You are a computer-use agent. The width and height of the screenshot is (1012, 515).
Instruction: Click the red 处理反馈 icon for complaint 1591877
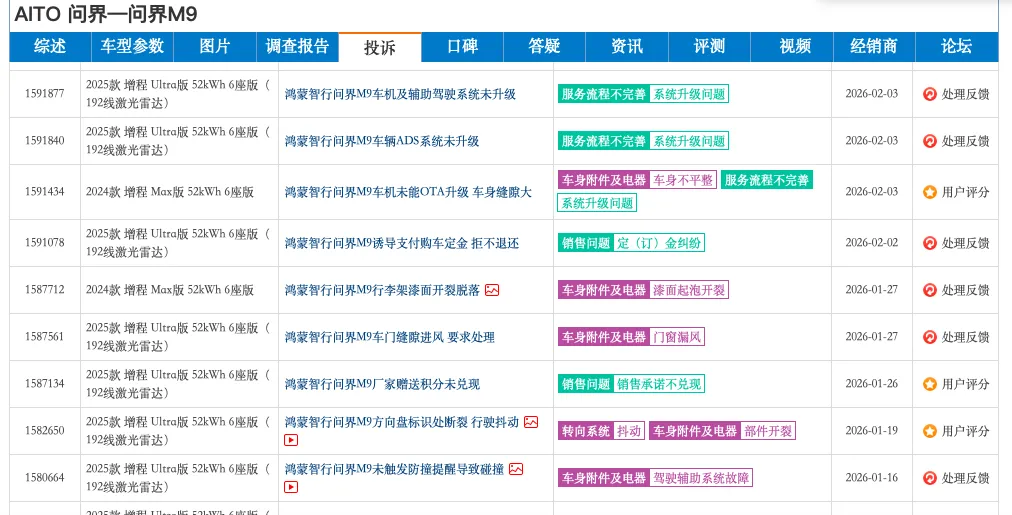[929, 94]
